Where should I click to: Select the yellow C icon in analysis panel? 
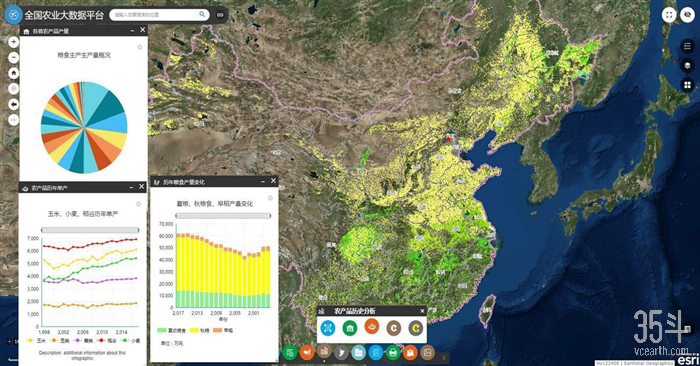pyautogui.click(x=416, y=328)
